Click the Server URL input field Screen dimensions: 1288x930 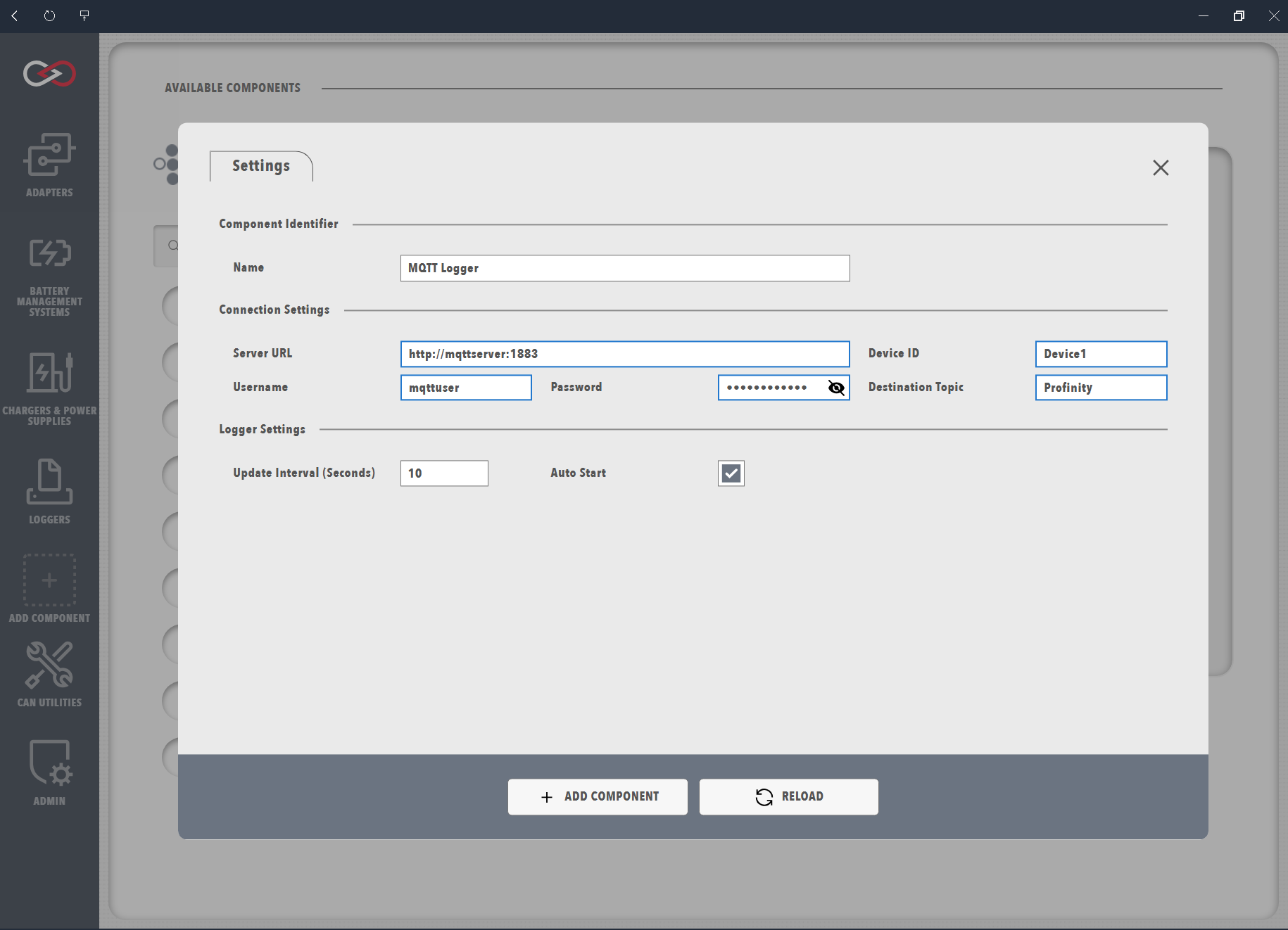point(624,354)
